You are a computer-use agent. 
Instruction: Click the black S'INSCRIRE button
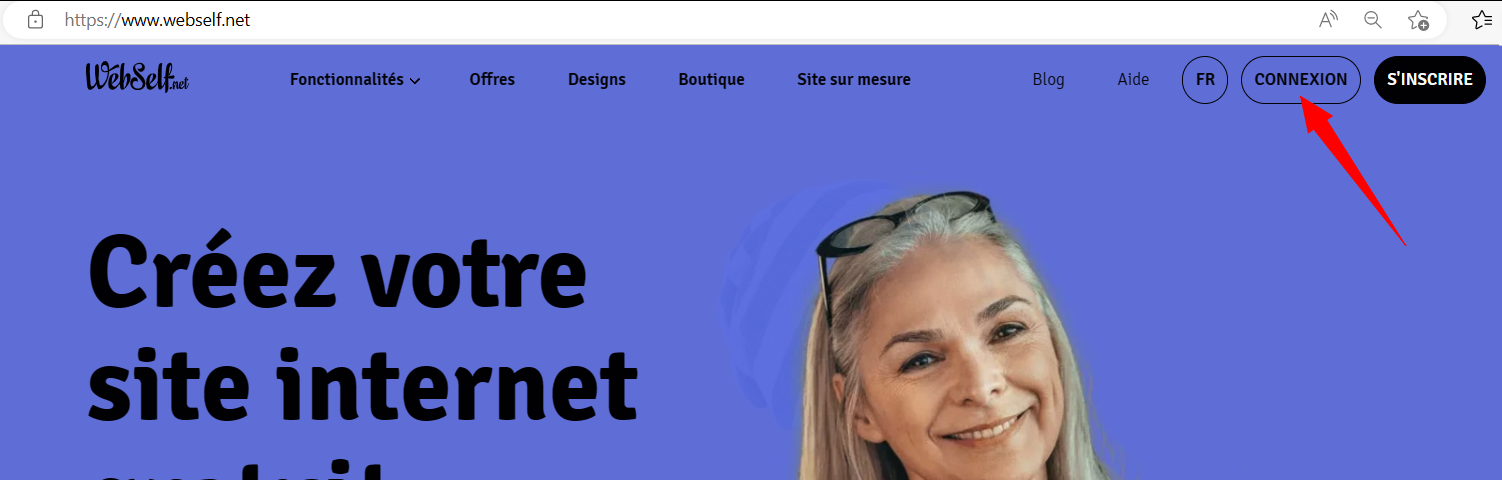click(x=1430, y=80)
